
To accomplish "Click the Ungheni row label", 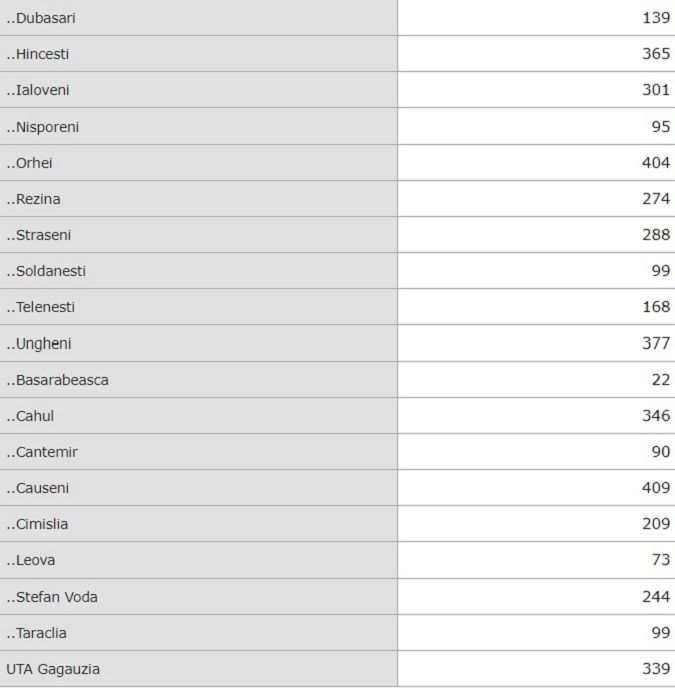I will [x=39, y=344].
